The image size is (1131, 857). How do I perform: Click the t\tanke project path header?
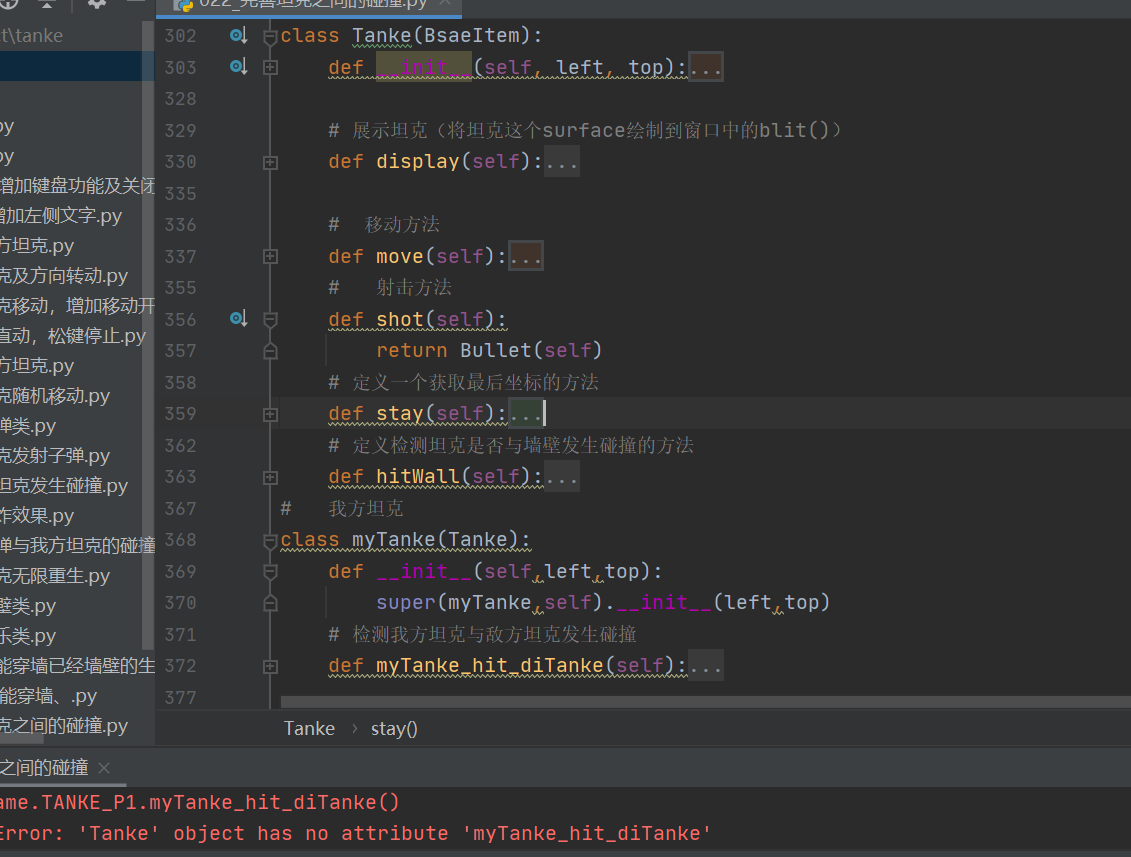(32, 35)
